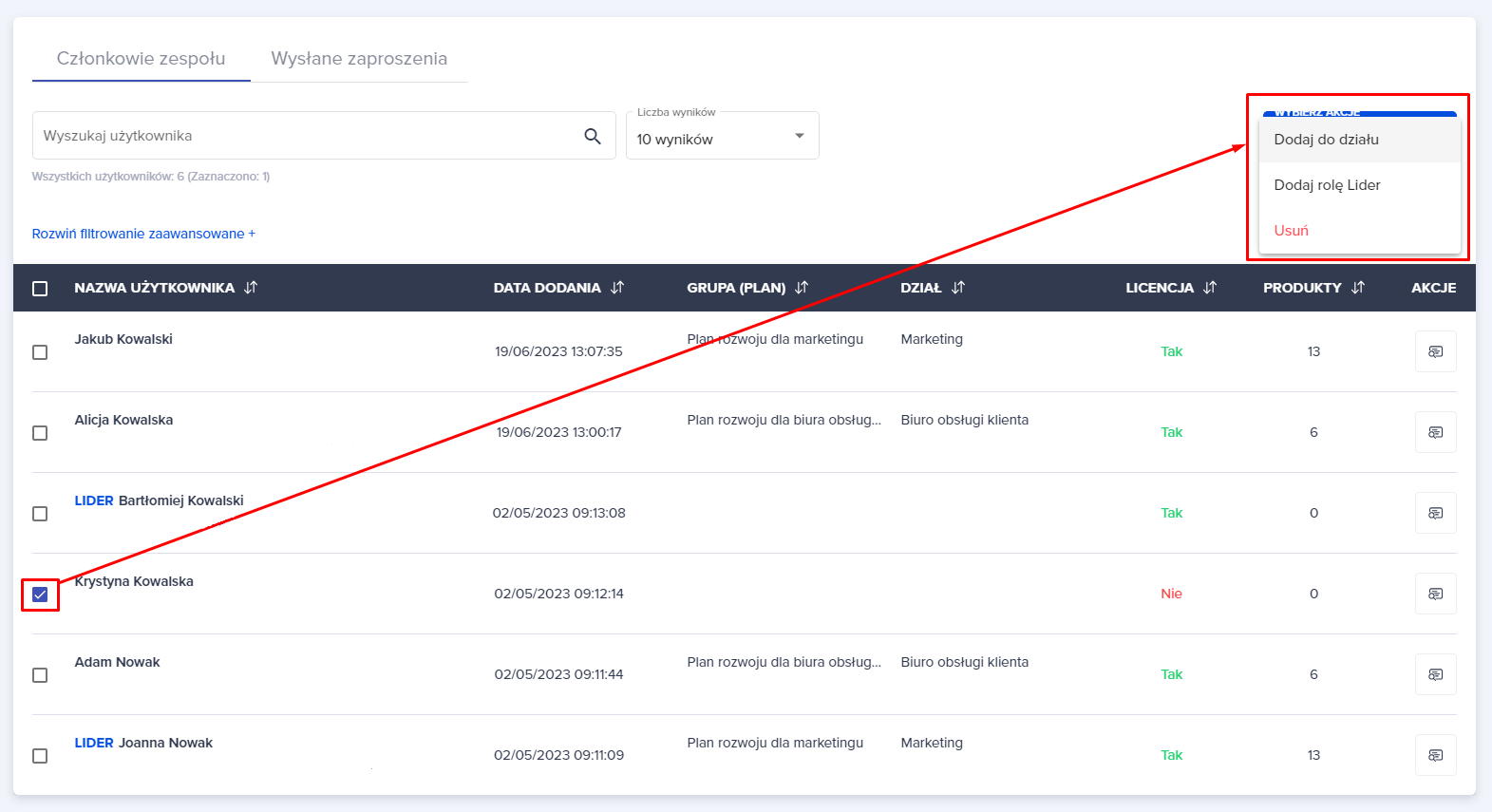Open actions icon for Alicja Kowalska
1492x812 pixels.
1435,432
